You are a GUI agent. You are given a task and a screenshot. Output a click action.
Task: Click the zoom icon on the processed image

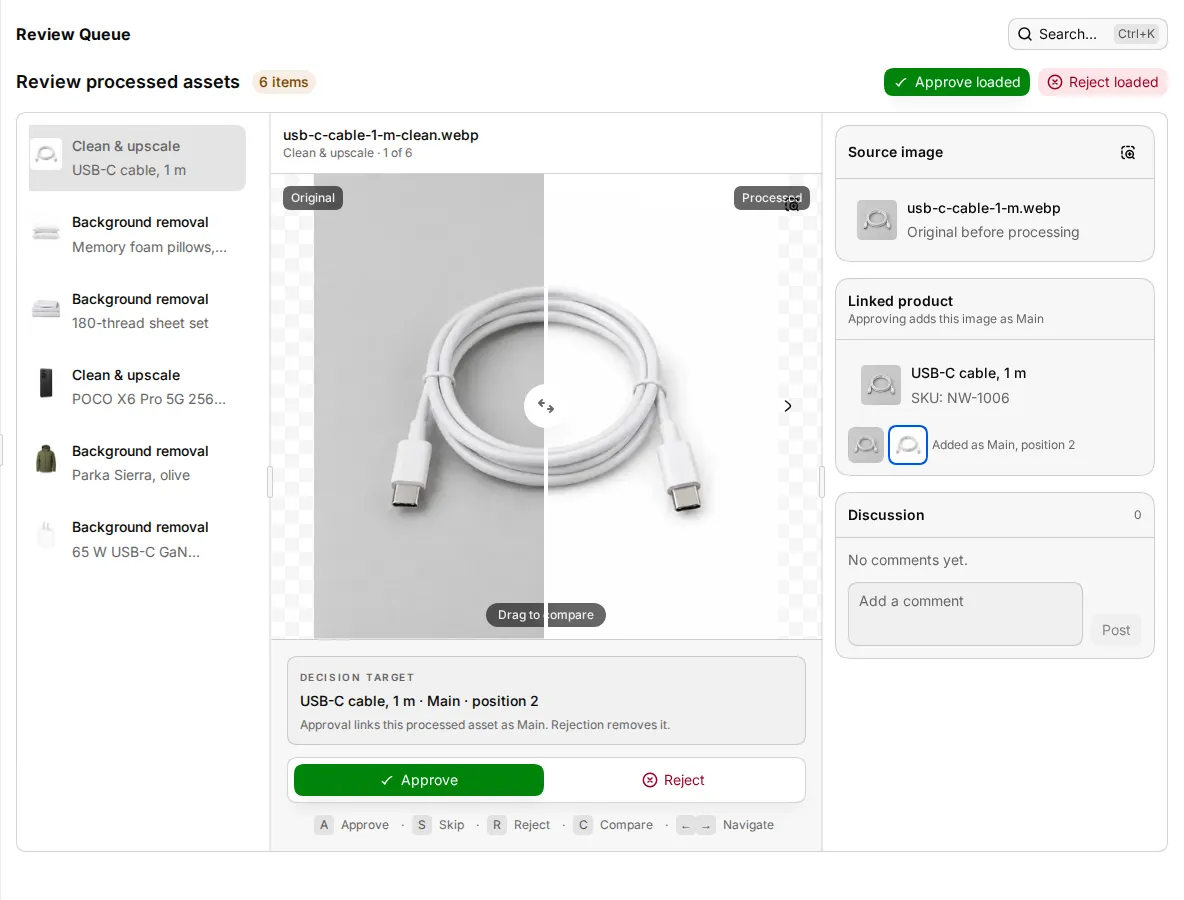click(792, 205)
